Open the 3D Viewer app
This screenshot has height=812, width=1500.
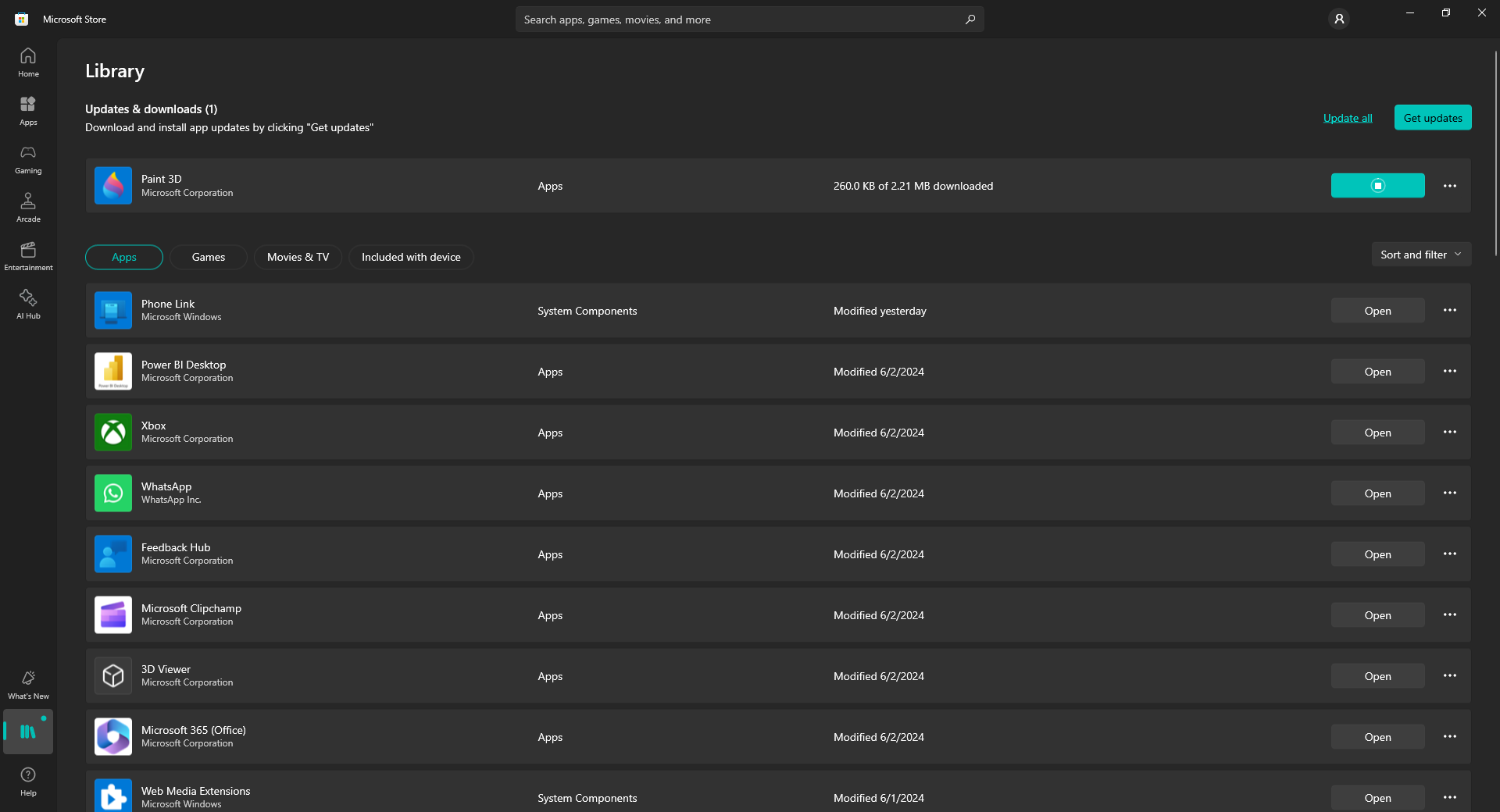[1378, 676]
